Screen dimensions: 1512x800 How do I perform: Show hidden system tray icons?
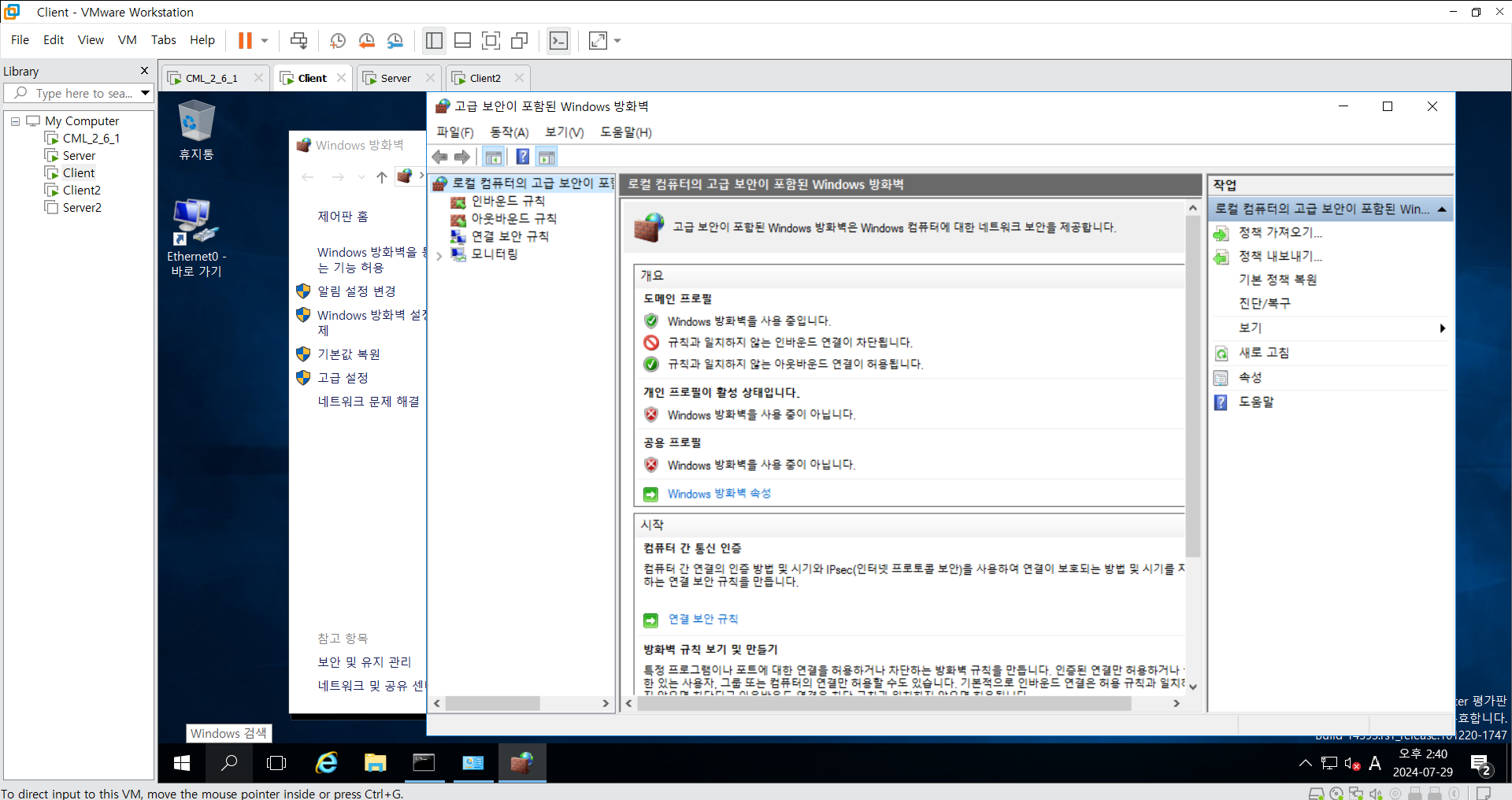(x=1306, y=763)
